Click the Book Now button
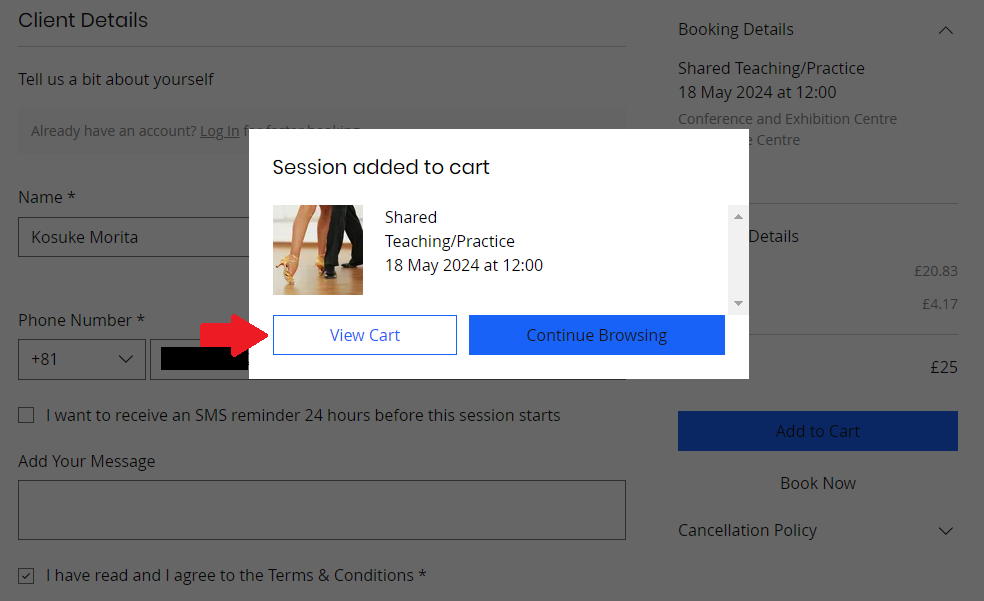 [x=818, y=483]
